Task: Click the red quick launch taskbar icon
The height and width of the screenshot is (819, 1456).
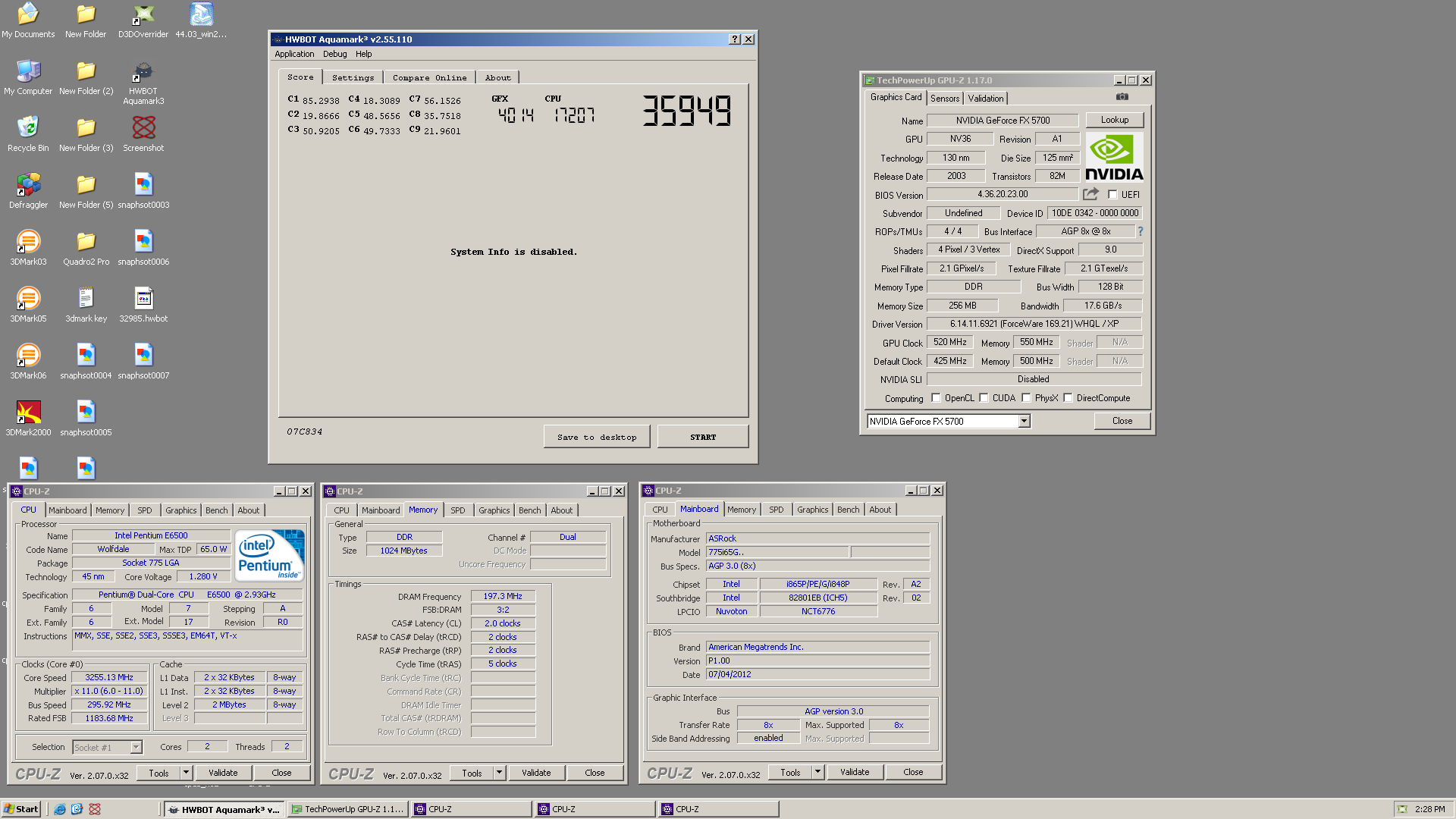Action: click(95, 809)
